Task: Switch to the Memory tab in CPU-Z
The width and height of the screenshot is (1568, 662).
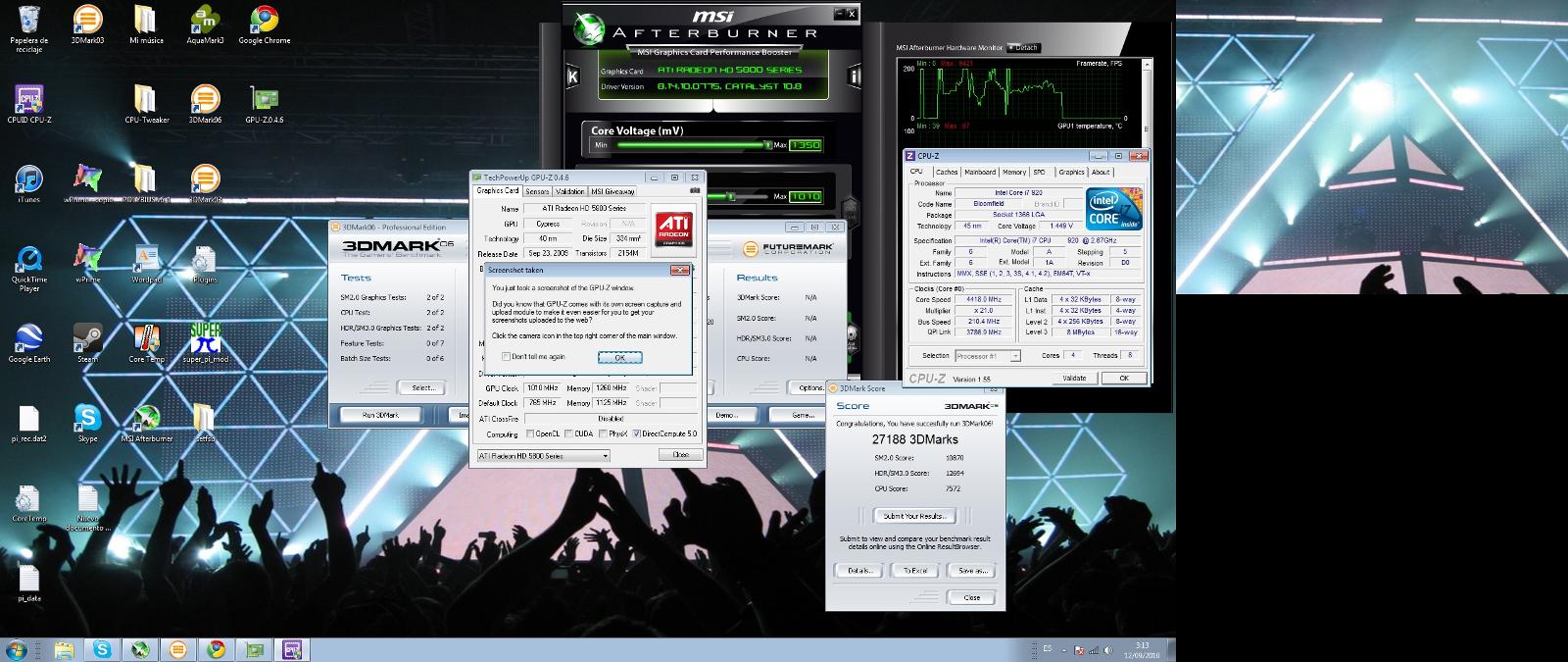Action: coord(1014,172)
